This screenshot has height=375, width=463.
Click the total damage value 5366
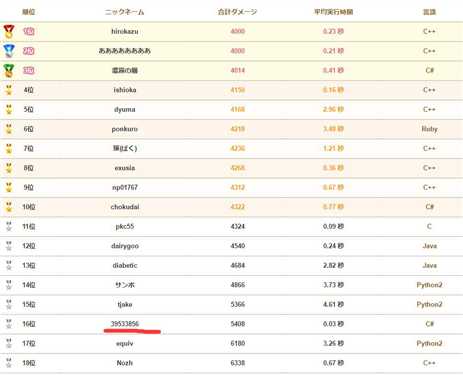tap(238, 304)
